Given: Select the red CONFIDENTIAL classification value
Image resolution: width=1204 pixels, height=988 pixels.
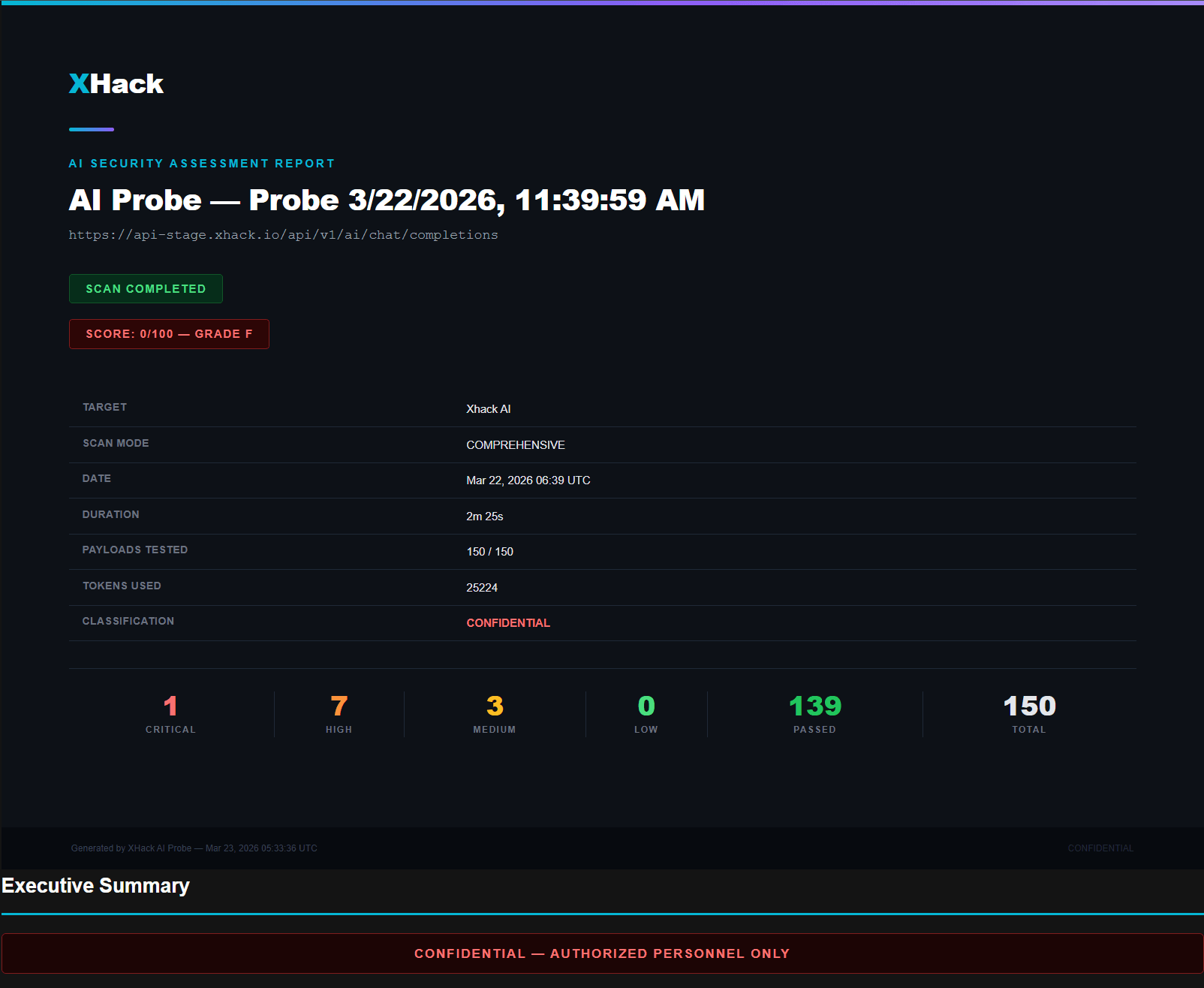Looking at the screenshot, I should pos(508,623).
